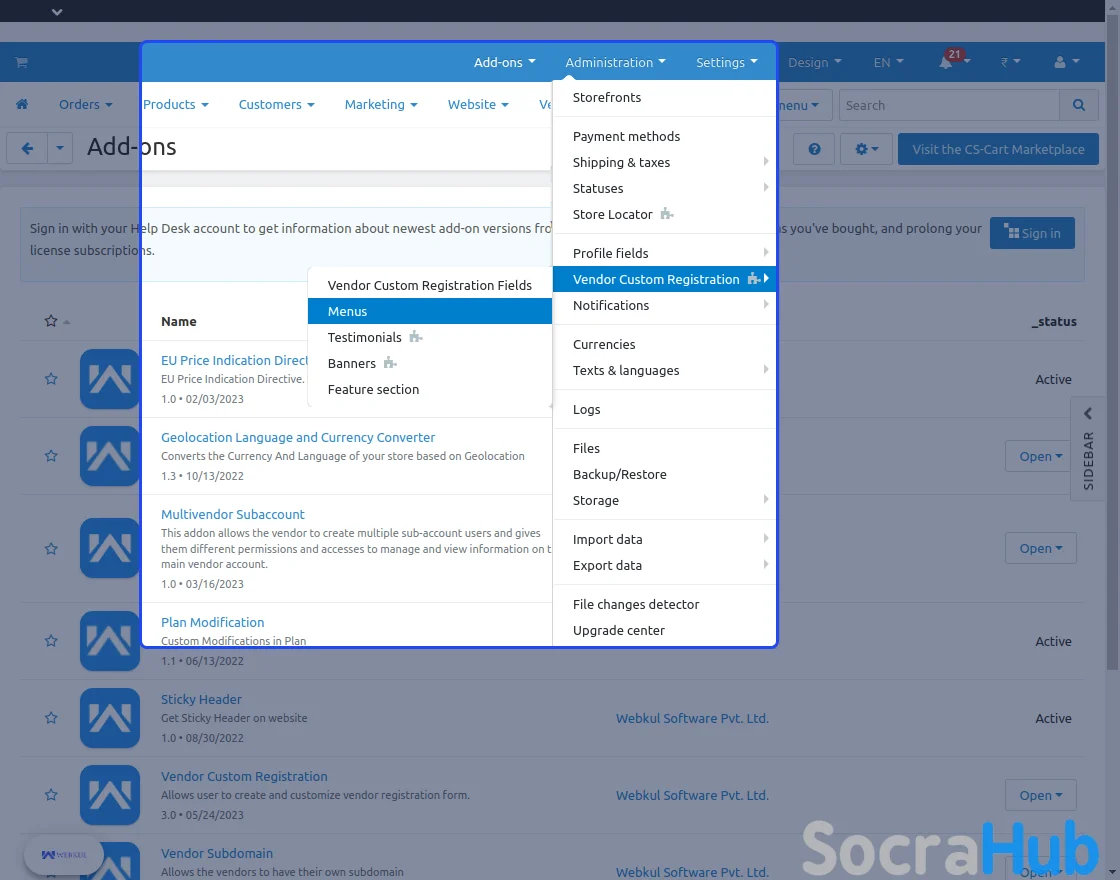
Task: Open the Design top menu
Action: [814, 62]
